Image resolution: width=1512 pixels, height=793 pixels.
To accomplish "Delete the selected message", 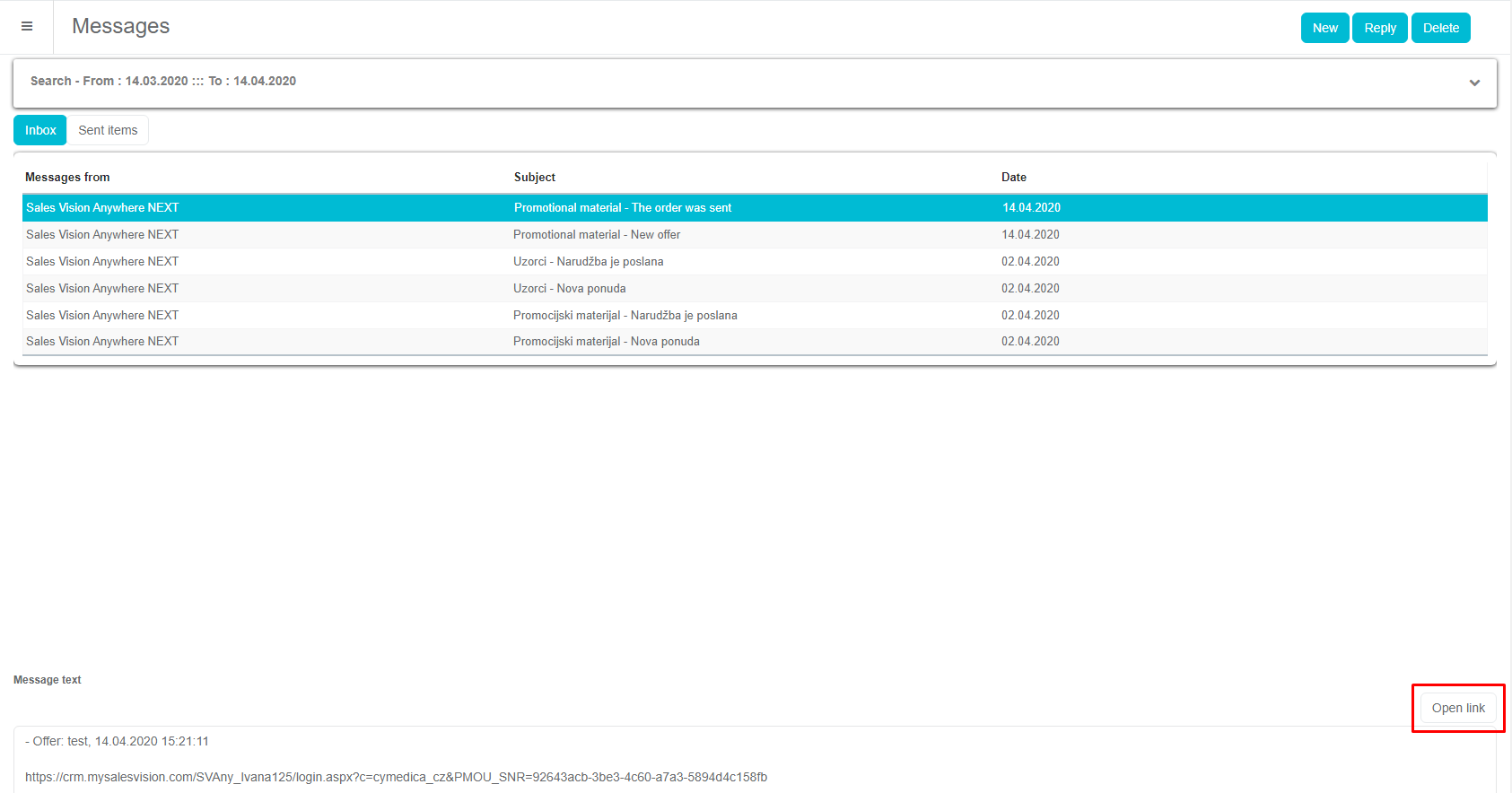I will click(1440, 28).
